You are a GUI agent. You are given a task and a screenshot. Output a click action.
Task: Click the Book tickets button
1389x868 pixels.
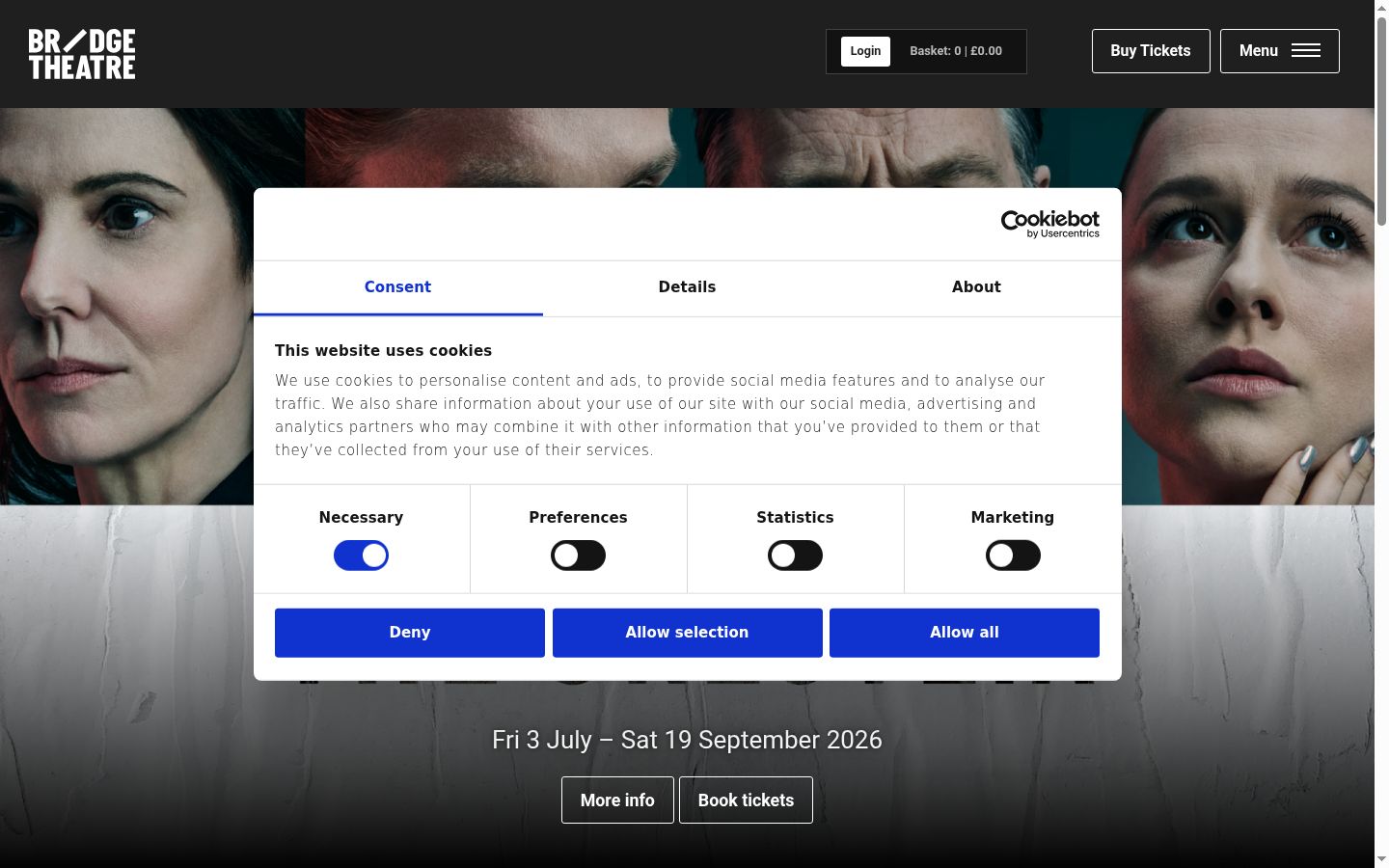tap(746, 800)
